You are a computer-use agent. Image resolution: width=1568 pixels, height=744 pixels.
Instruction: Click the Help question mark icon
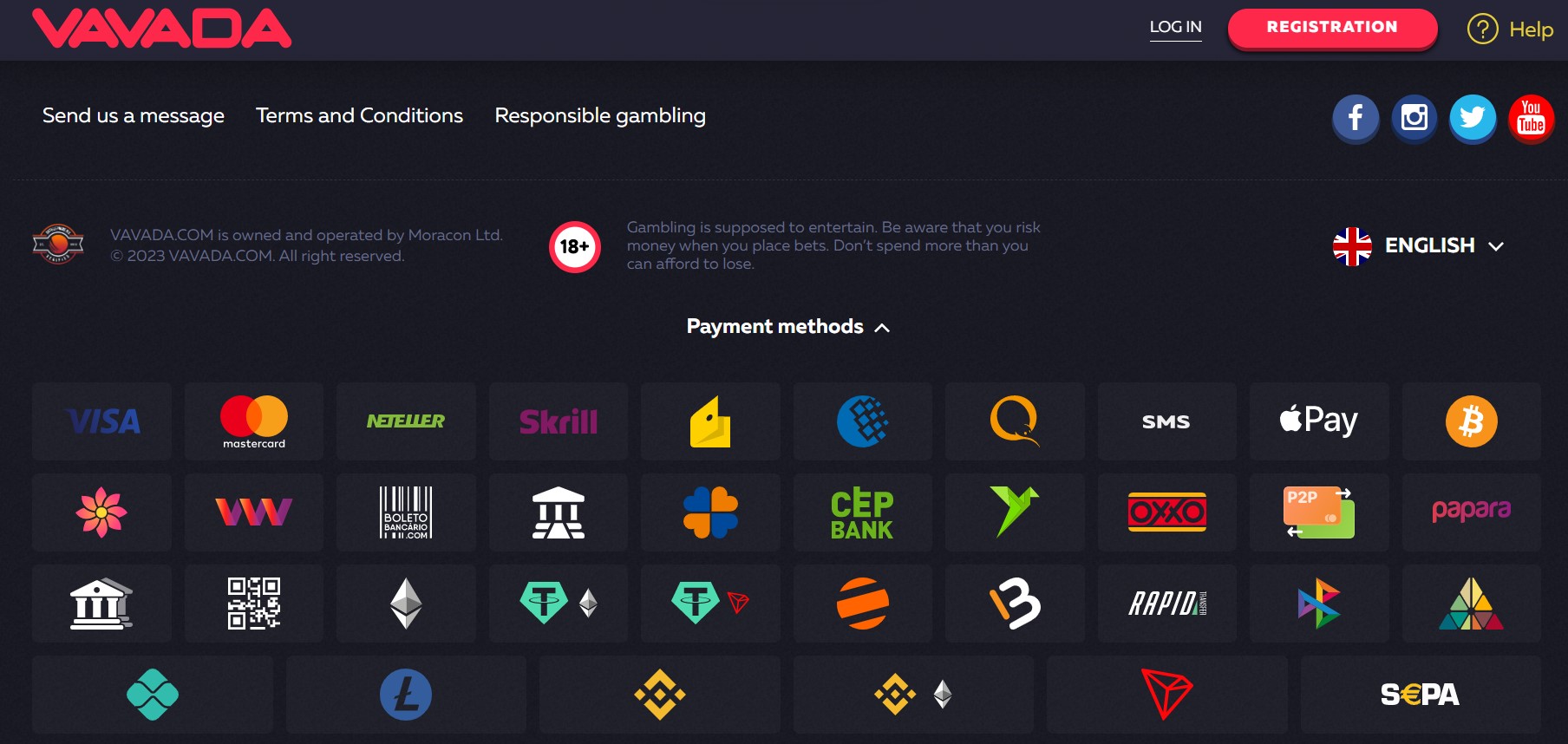[x=1482, y=29]
